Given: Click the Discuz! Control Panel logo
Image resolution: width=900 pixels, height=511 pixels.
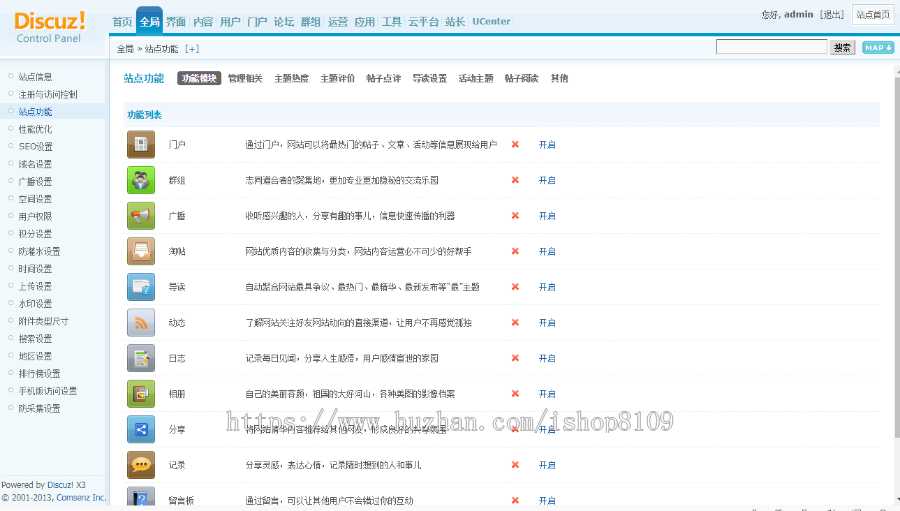Looking at the screenshot, I should (x=49, y=27).
